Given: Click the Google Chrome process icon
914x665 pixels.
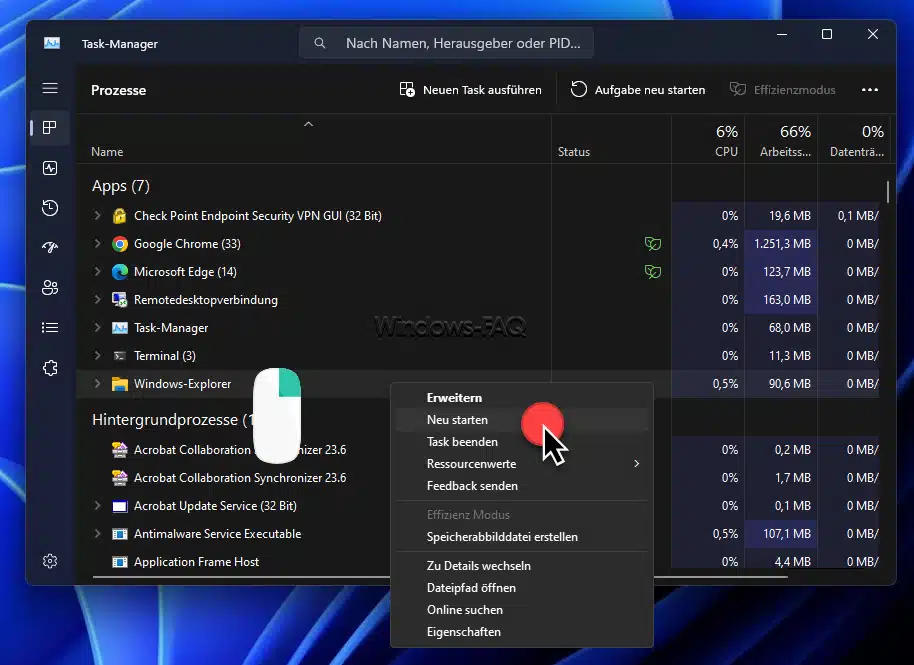Looking at the screenshot, I should click(x=119, y=244).
